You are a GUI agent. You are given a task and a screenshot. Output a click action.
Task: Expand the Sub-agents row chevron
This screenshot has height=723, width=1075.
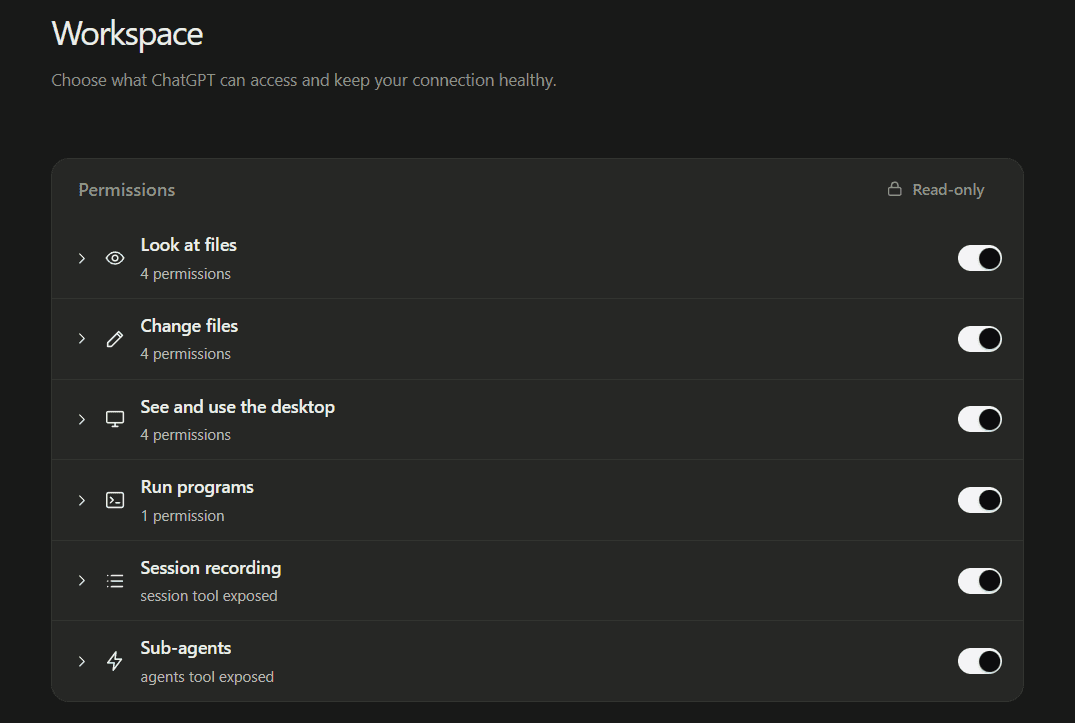(x=82, y=661)
